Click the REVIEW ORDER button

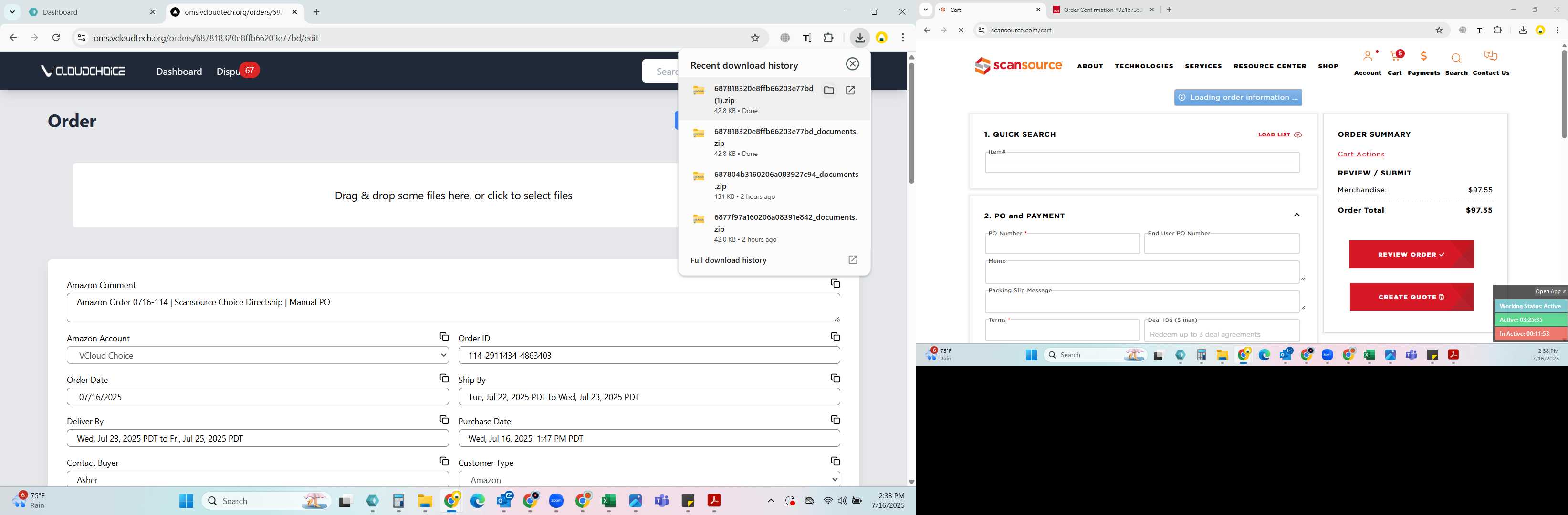coord(1411,254)
